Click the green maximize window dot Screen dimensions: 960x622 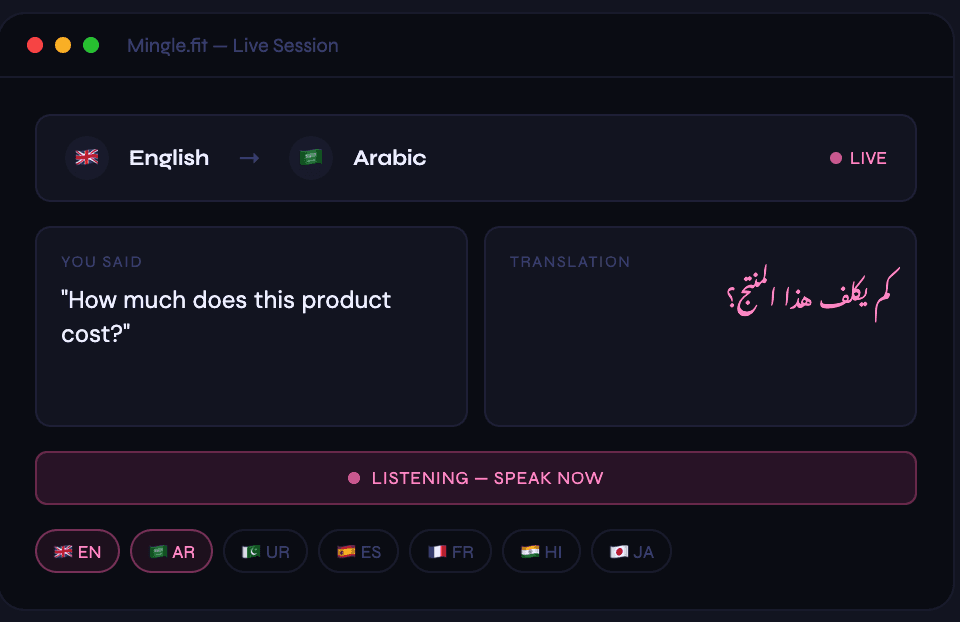tap(91, 45)
